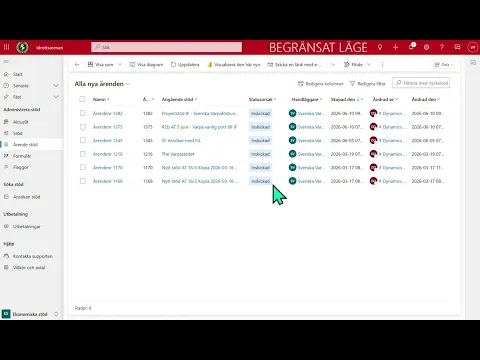Click the Sök search box in header
The image size is (480, 360).
pyautogui.click(x=167, y=47)
